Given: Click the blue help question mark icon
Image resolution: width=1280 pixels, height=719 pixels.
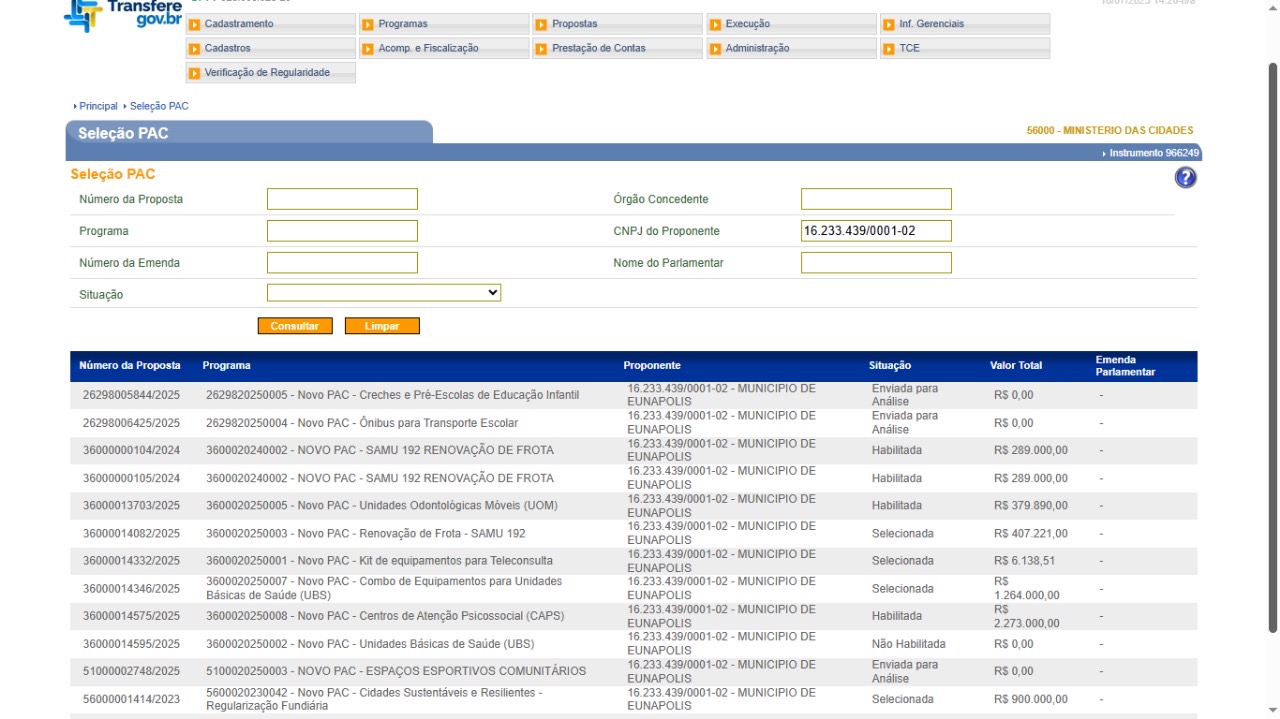Looking at the screenshot, I should click(1185, 178).
